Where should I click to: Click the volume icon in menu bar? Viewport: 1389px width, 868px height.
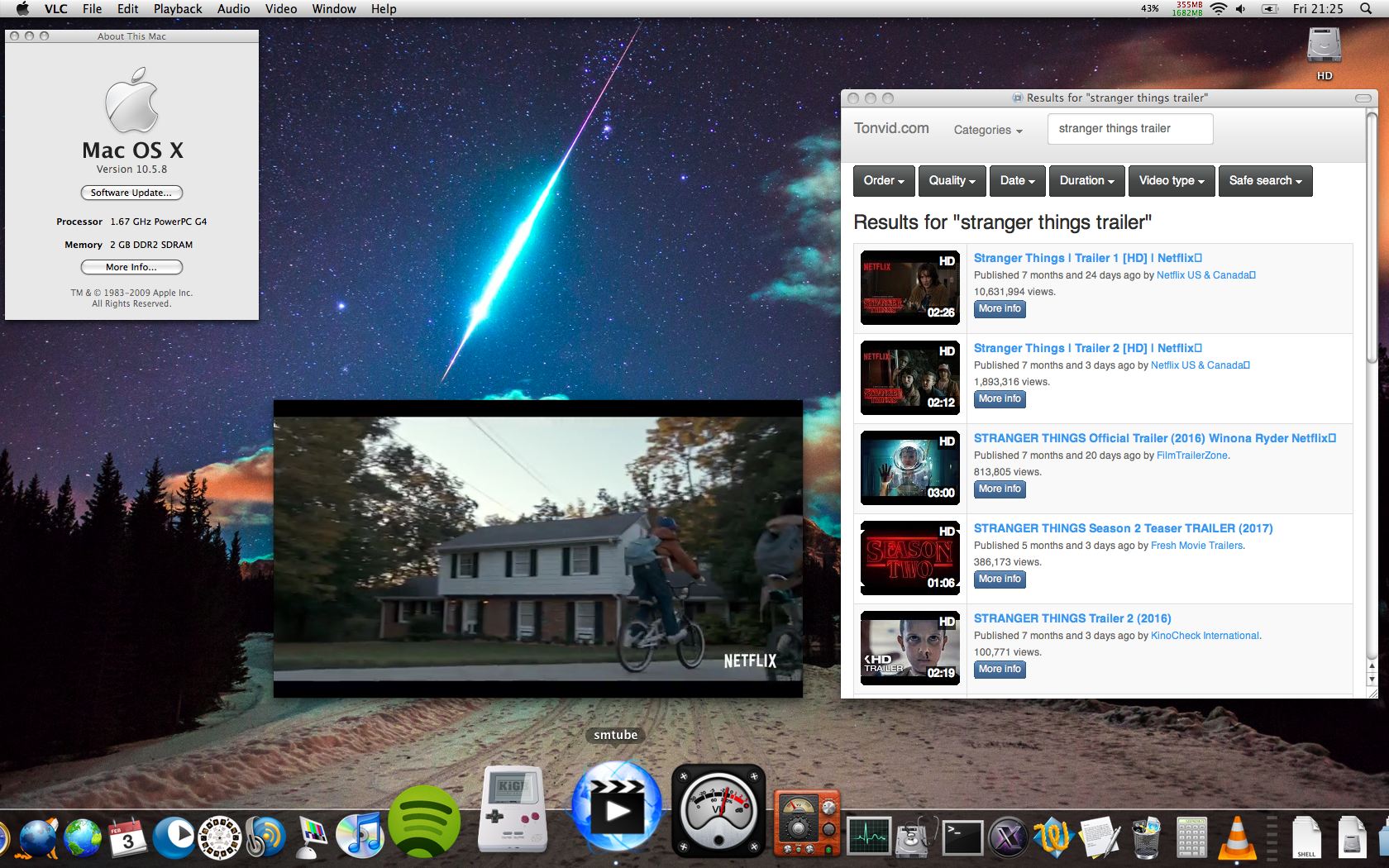(x=1240, y=8)
